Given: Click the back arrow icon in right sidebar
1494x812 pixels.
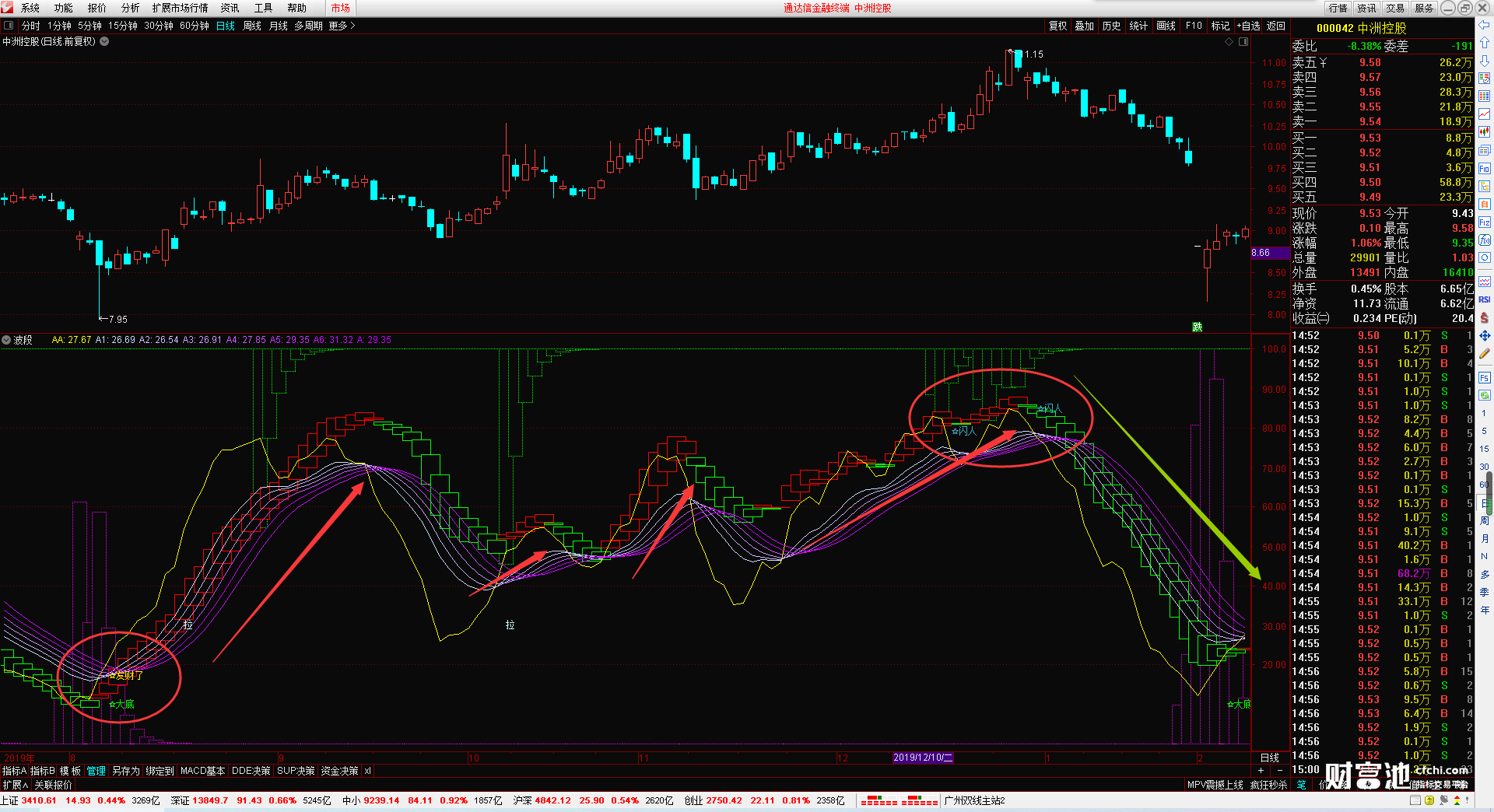Looking at the screenshot, I should pos(1485,26).
